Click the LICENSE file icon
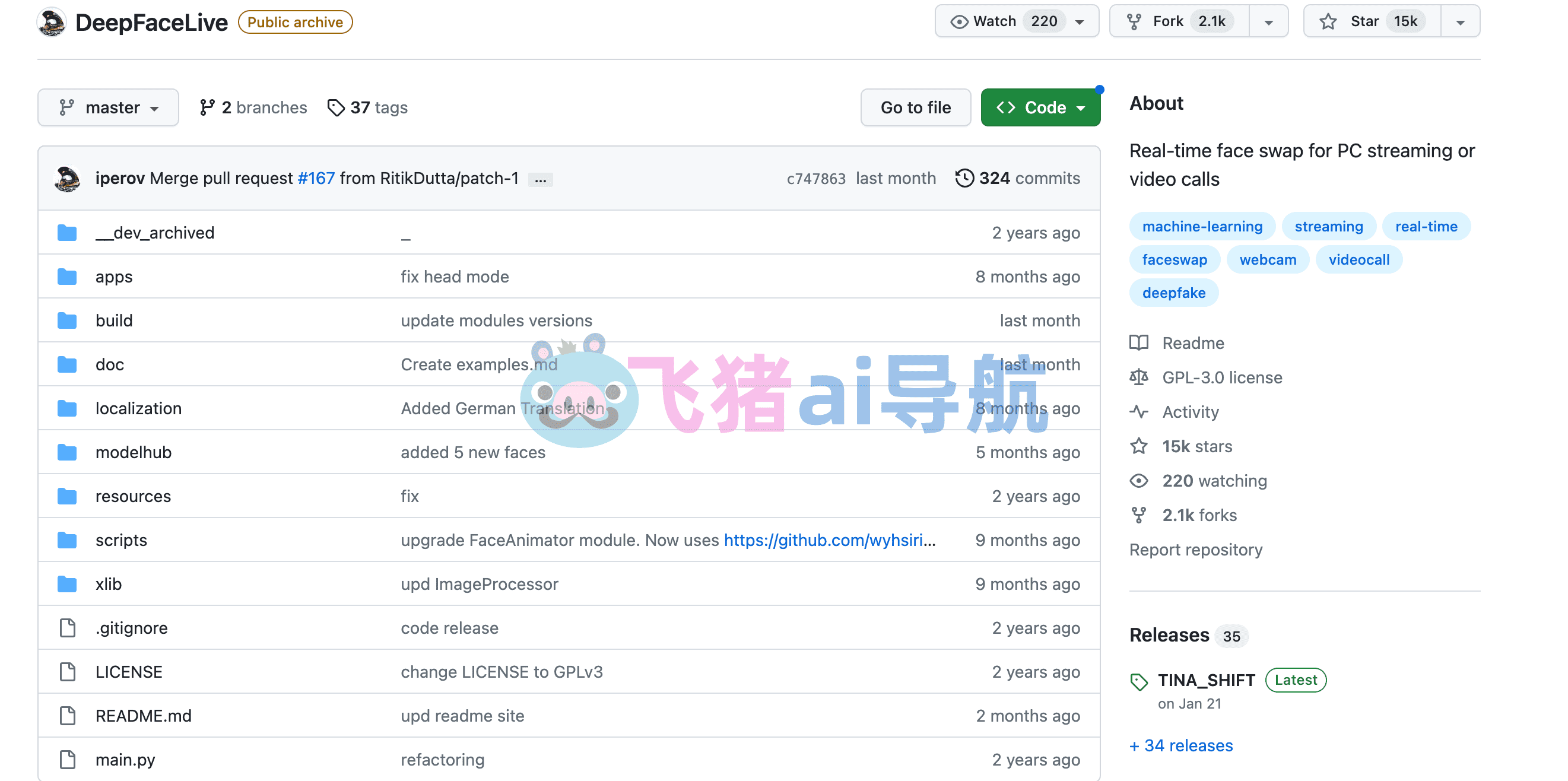1568x781 pixels. (68, 671)
